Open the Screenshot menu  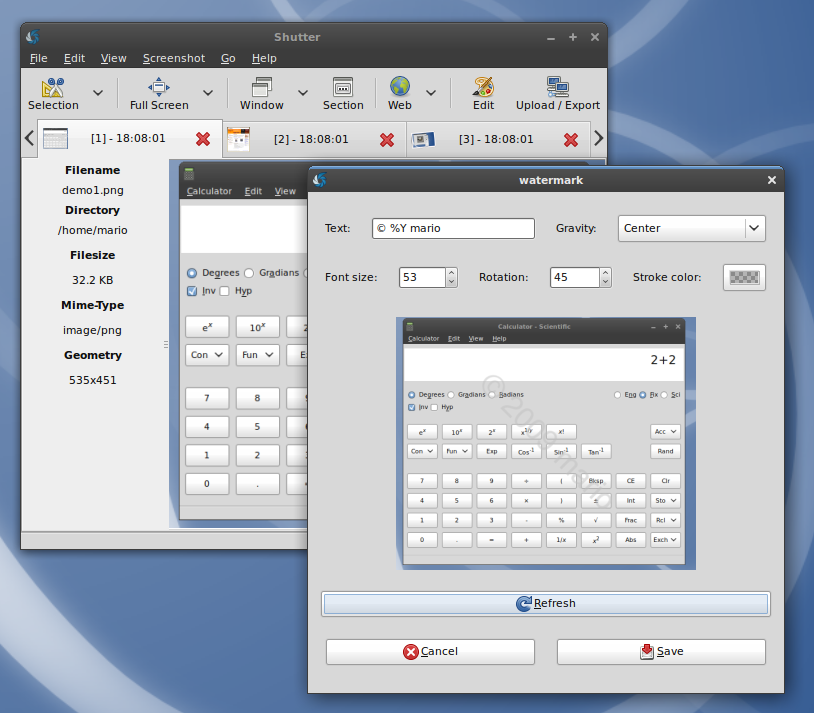click(x=173, y=59)
